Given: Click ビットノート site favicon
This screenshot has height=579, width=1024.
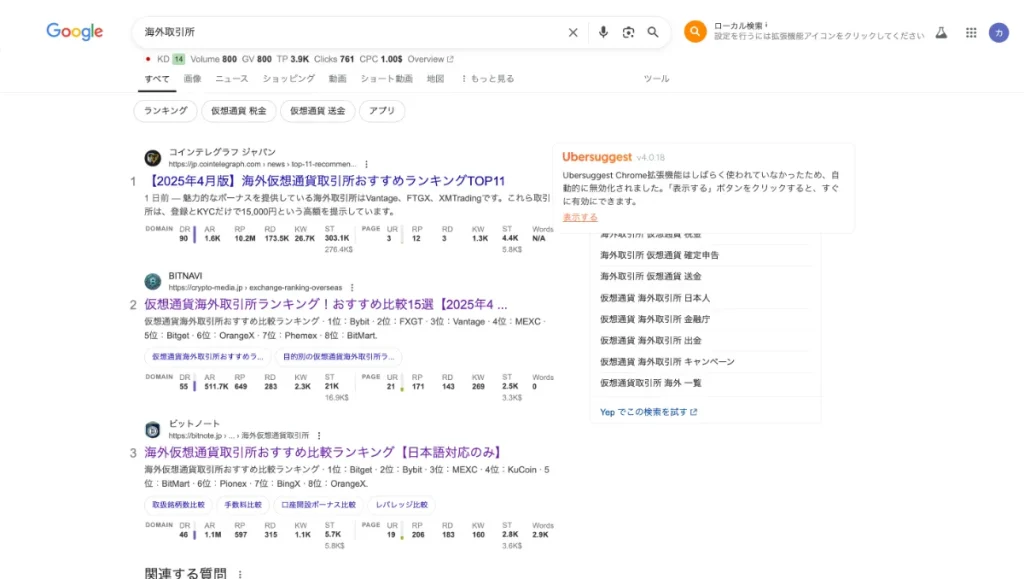Looking at the screenshot, I should click(153, 430).
